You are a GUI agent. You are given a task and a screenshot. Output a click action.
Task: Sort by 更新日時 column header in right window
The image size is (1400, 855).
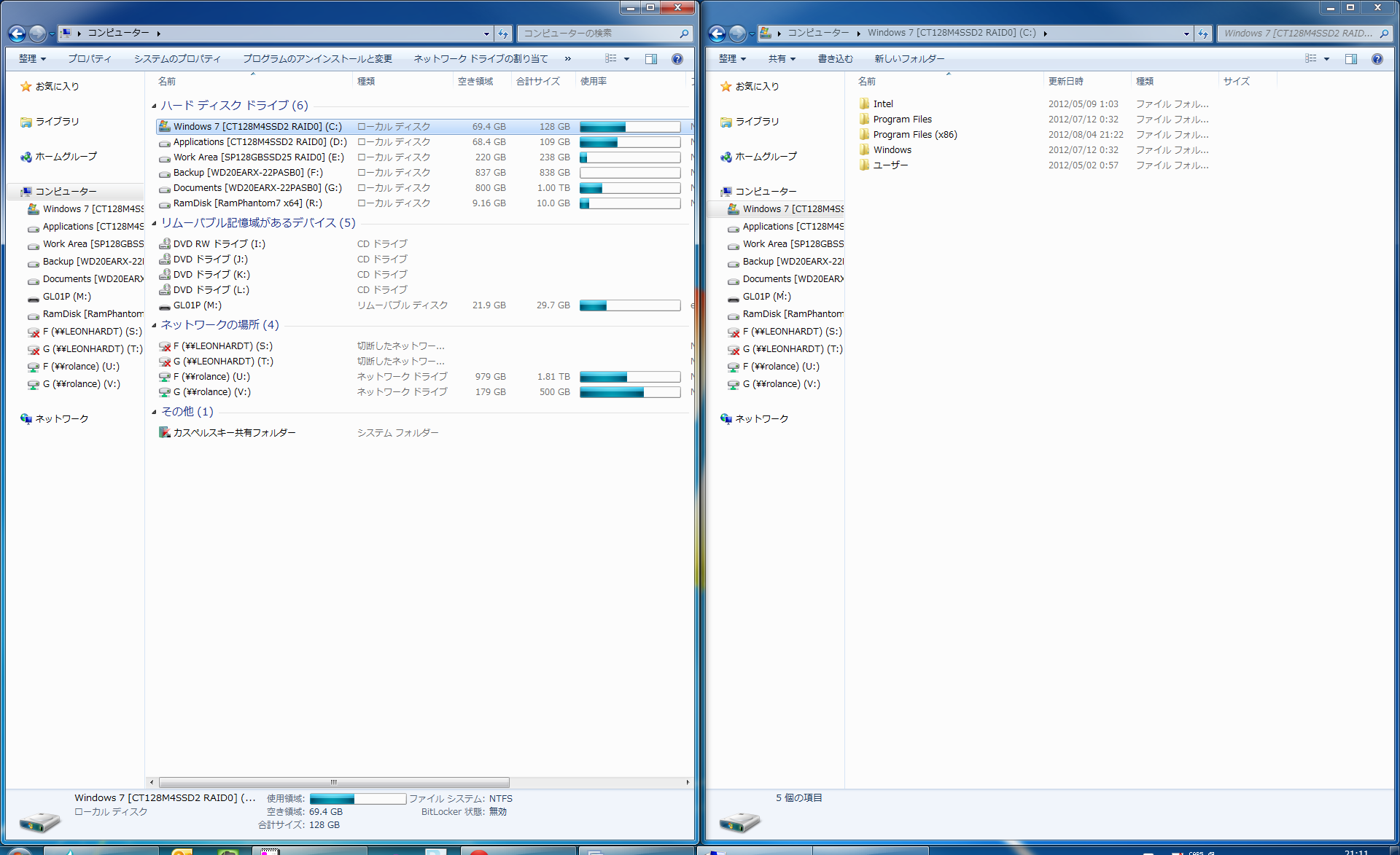tap(1086, 81)
